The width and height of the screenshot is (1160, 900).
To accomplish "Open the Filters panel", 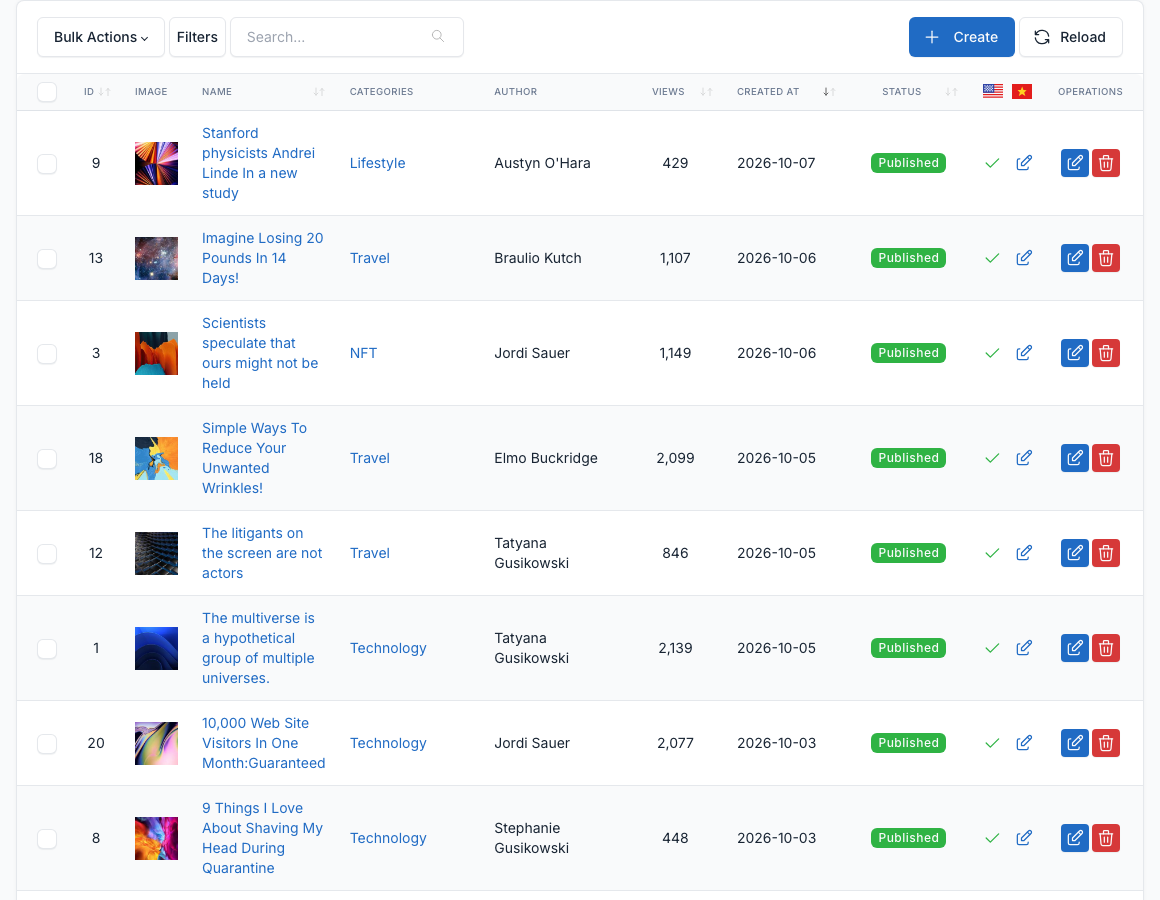I will (x=198, y=37).
